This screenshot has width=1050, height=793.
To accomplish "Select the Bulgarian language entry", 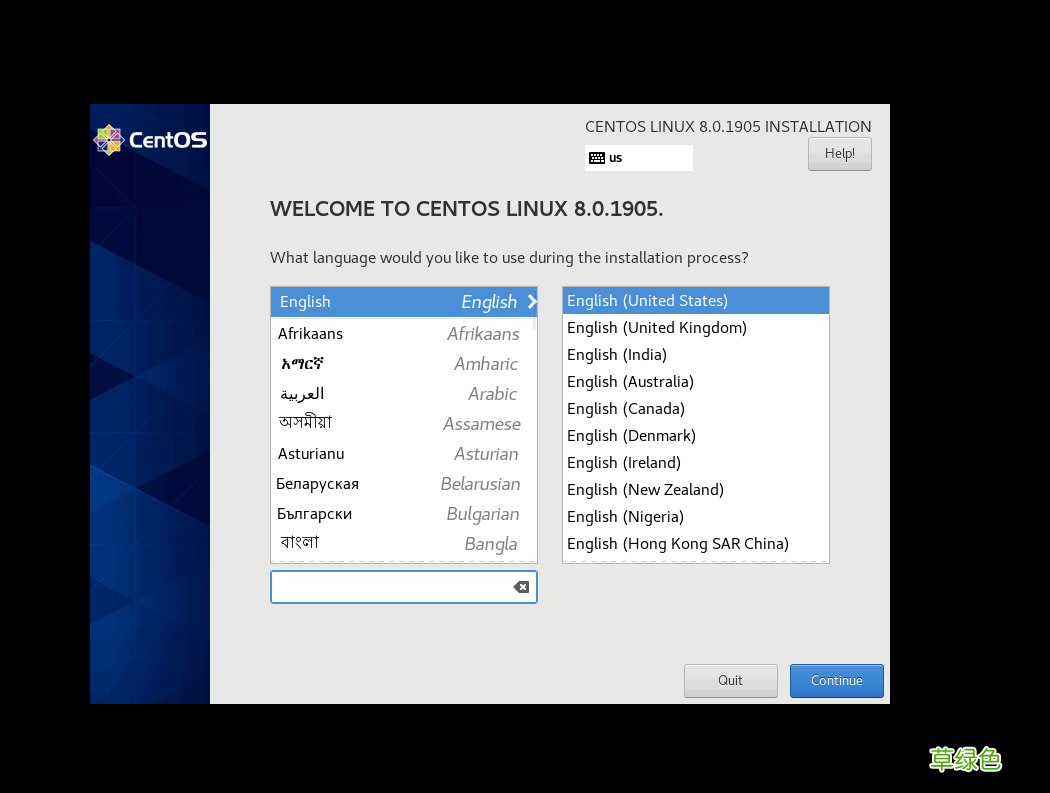I will tap(314, 513).
